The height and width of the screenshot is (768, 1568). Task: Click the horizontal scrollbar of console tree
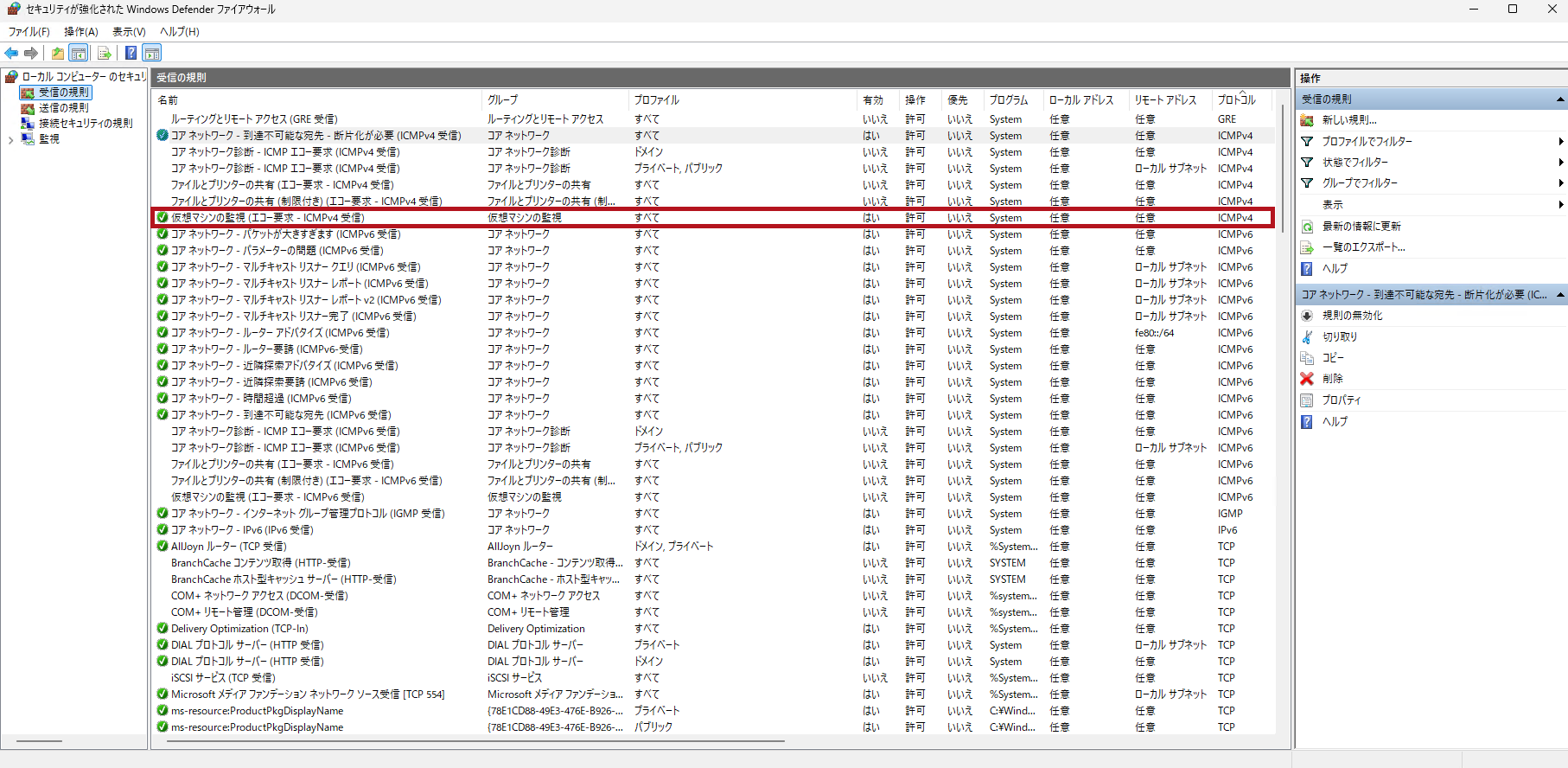tap(40, 741)
